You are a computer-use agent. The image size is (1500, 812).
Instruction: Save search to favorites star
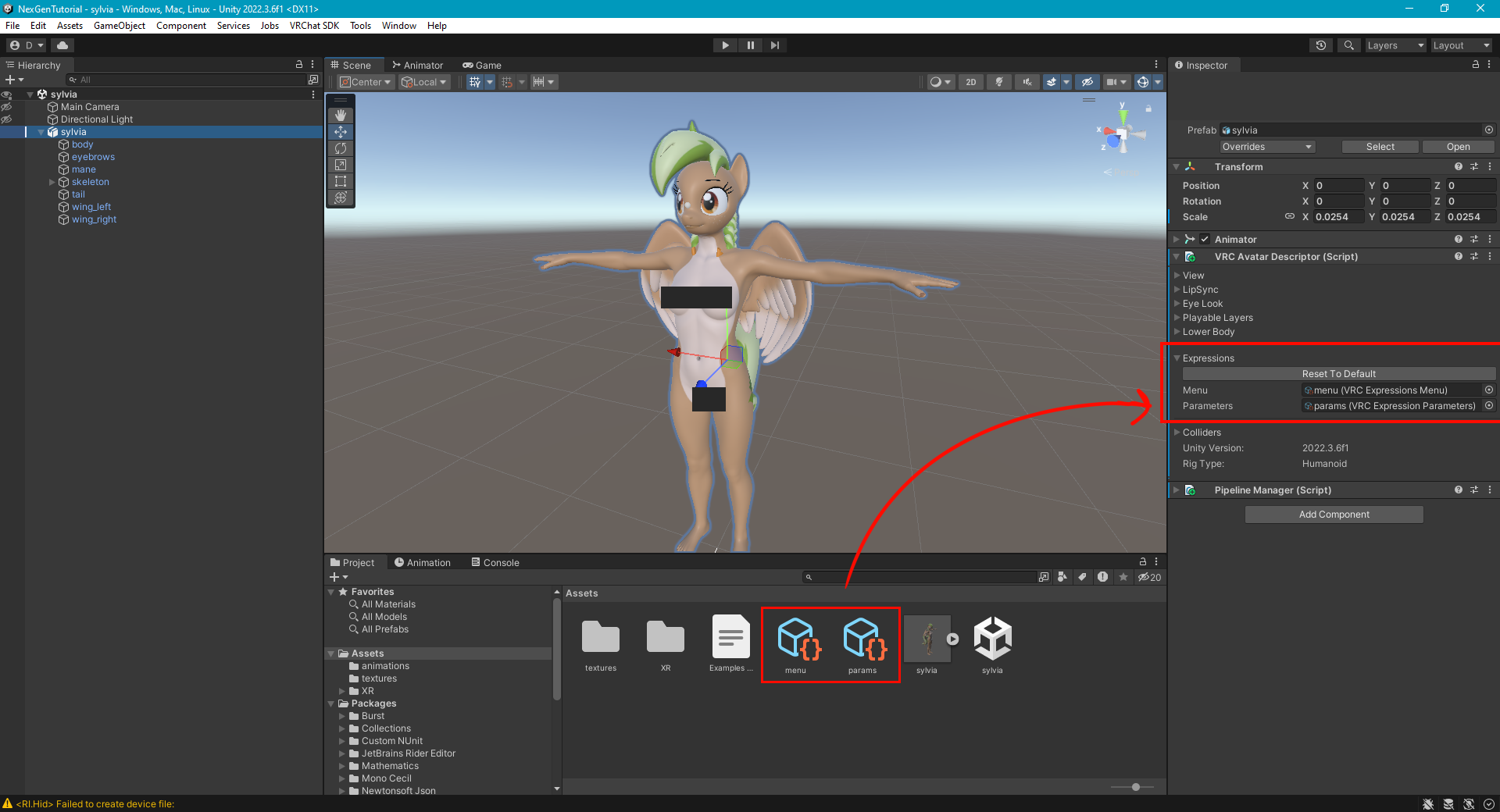pyautogui.click(x=1123, y=577)
